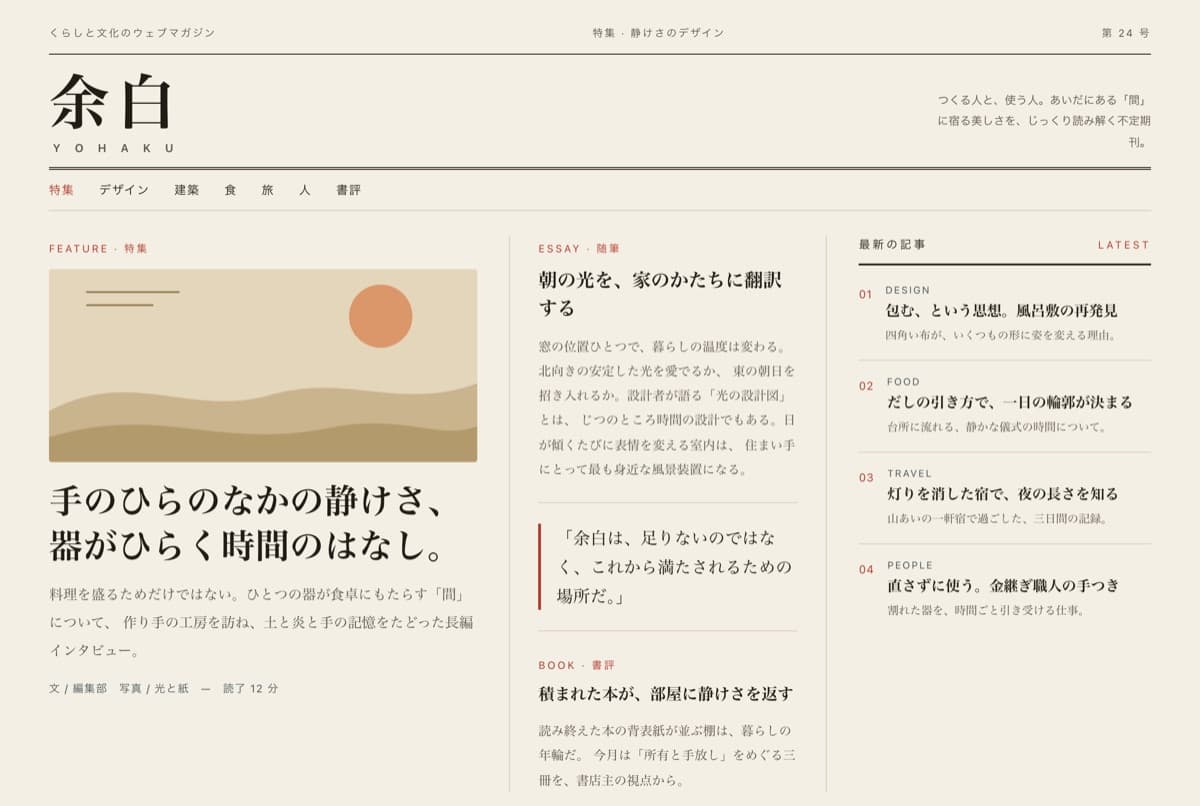The image size is (1200, 806).
Task: Click the 余白 YOHAKU magazine logo
Action: click(112, 112)
